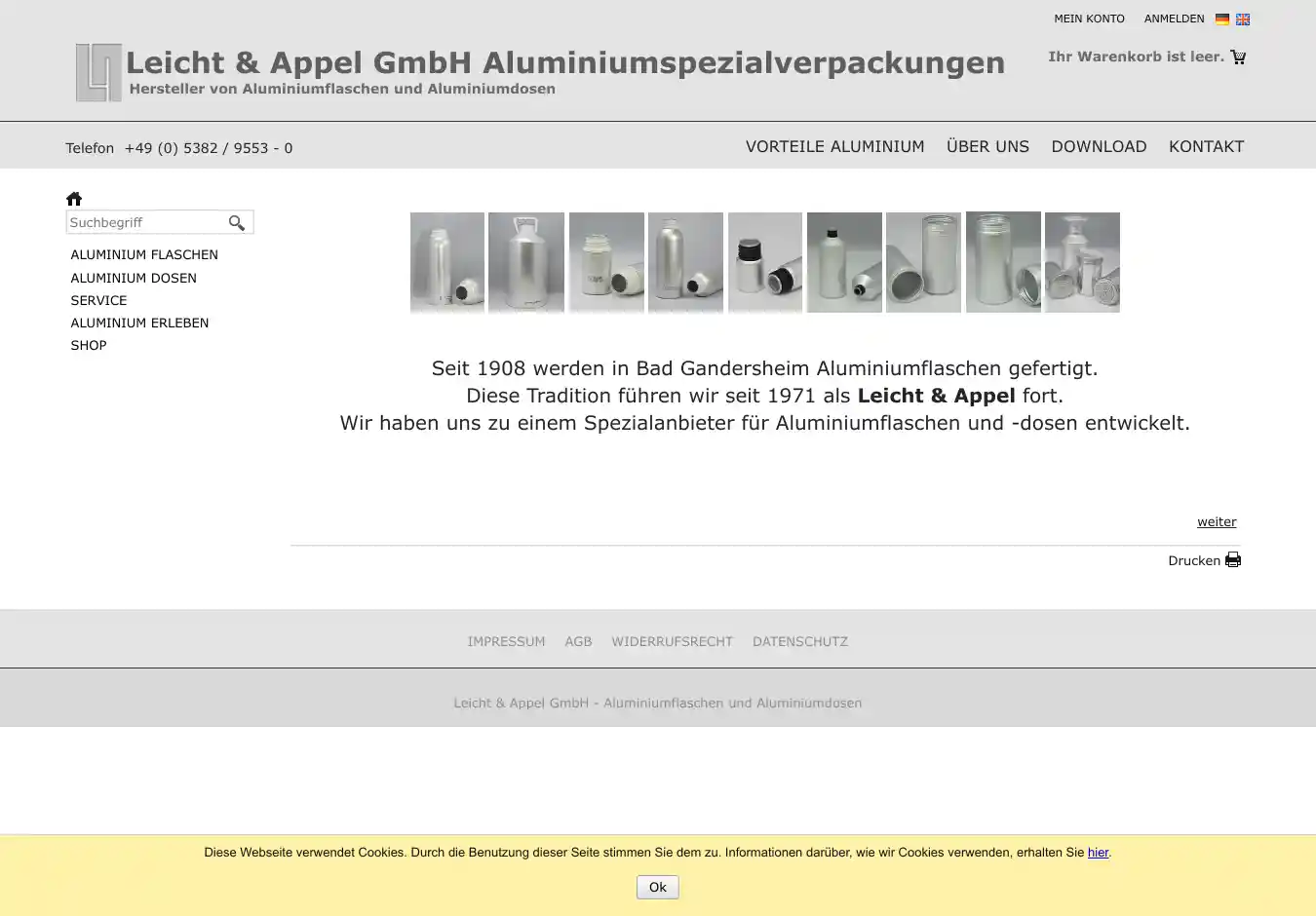Image resolution: width=1316 pixels, height=916 pixels.
Task: Open the Kontakt page
Action: tap(1206, 147)
